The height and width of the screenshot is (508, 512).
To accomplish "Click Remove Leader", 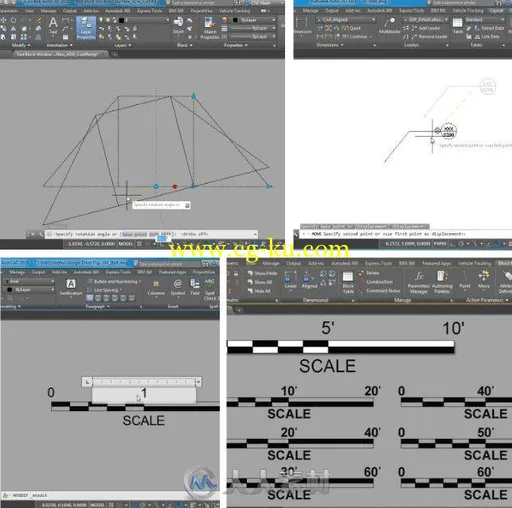I will pyautogui.click(x=430, y=36).
